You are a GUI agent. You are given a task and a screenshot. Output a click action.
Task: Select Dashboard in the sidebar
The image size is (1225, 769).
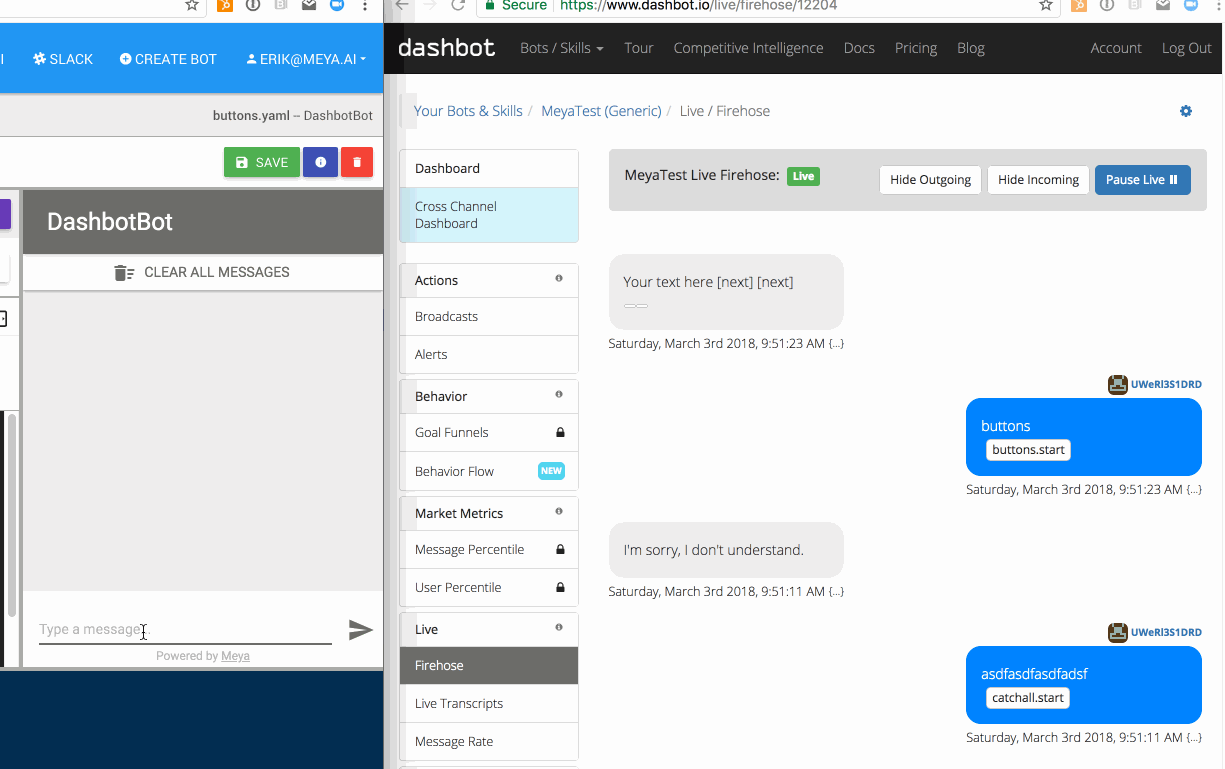point(489,169)
